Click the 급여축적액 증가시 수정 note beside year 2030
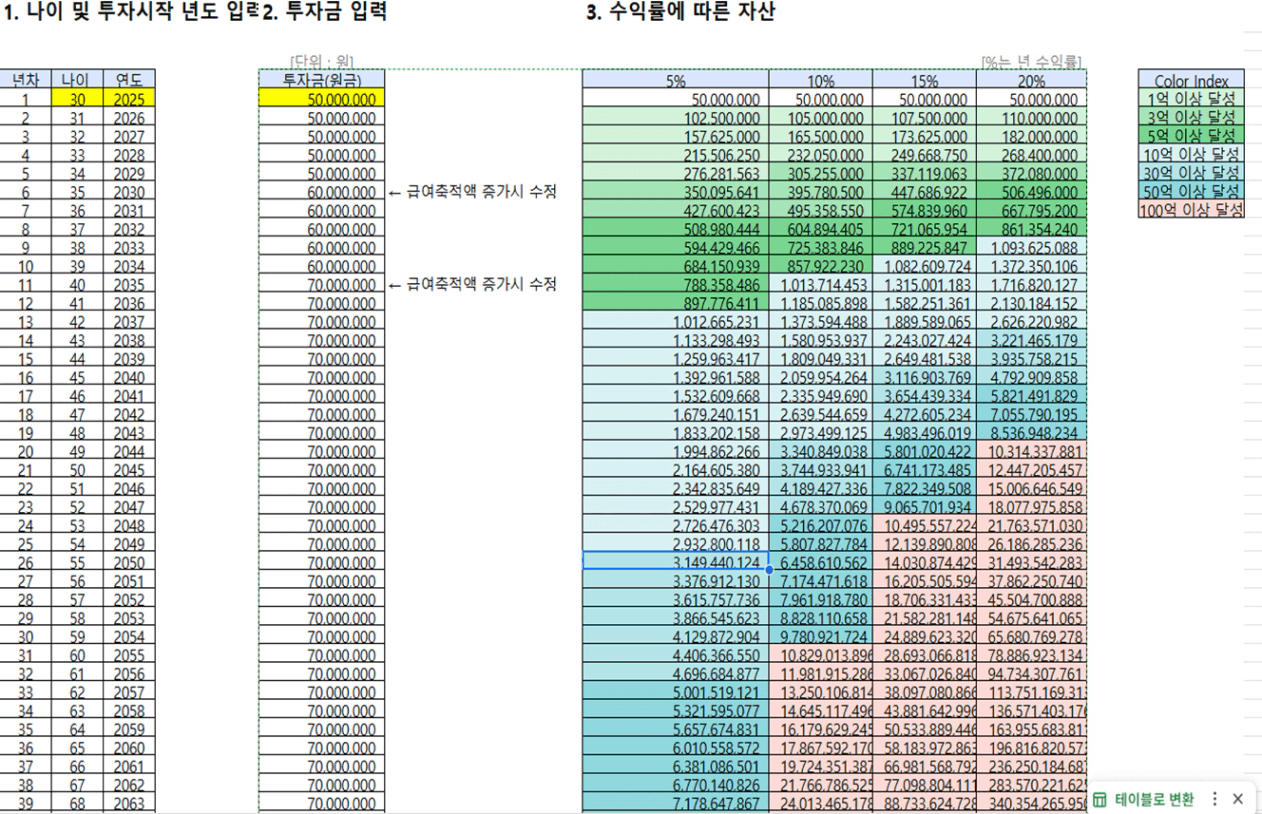The image size is (1262, 814). [472, 192]
